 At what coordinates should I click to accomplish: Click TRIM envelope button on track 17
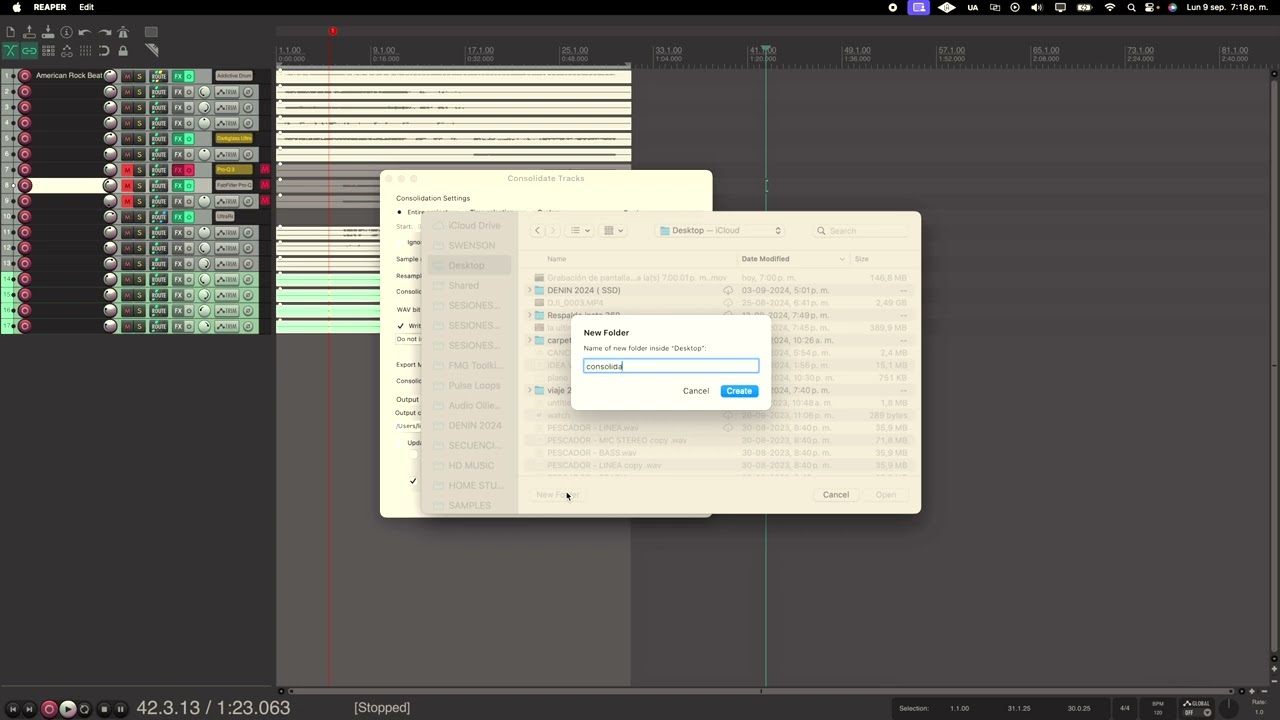point(226,326)
